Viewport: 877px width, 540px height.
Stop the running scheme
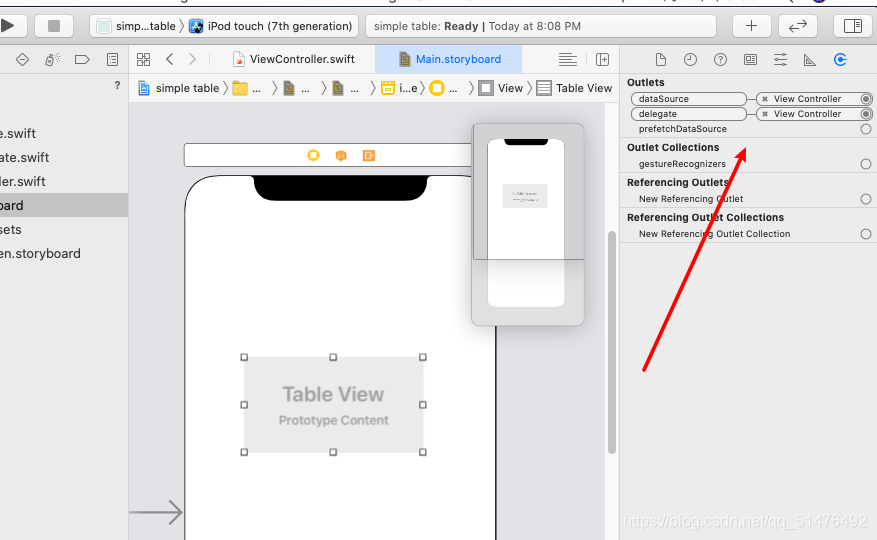coord(54,26)
